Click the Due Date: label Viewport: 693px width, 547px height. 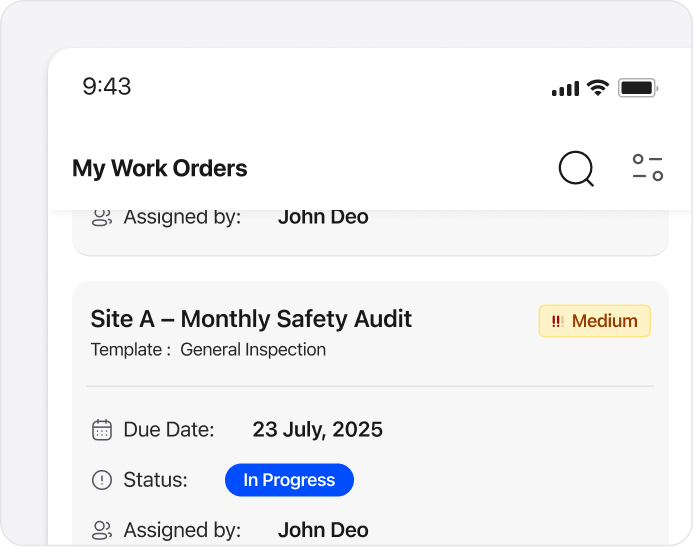click(169, 429)
